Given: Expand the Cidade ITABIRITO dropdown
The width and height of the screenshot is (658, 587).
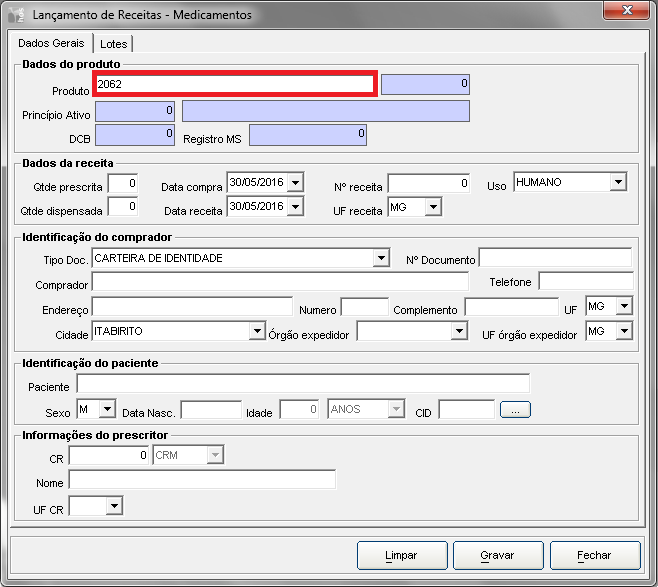Looking at the screenshot, I should coord(256,331).
